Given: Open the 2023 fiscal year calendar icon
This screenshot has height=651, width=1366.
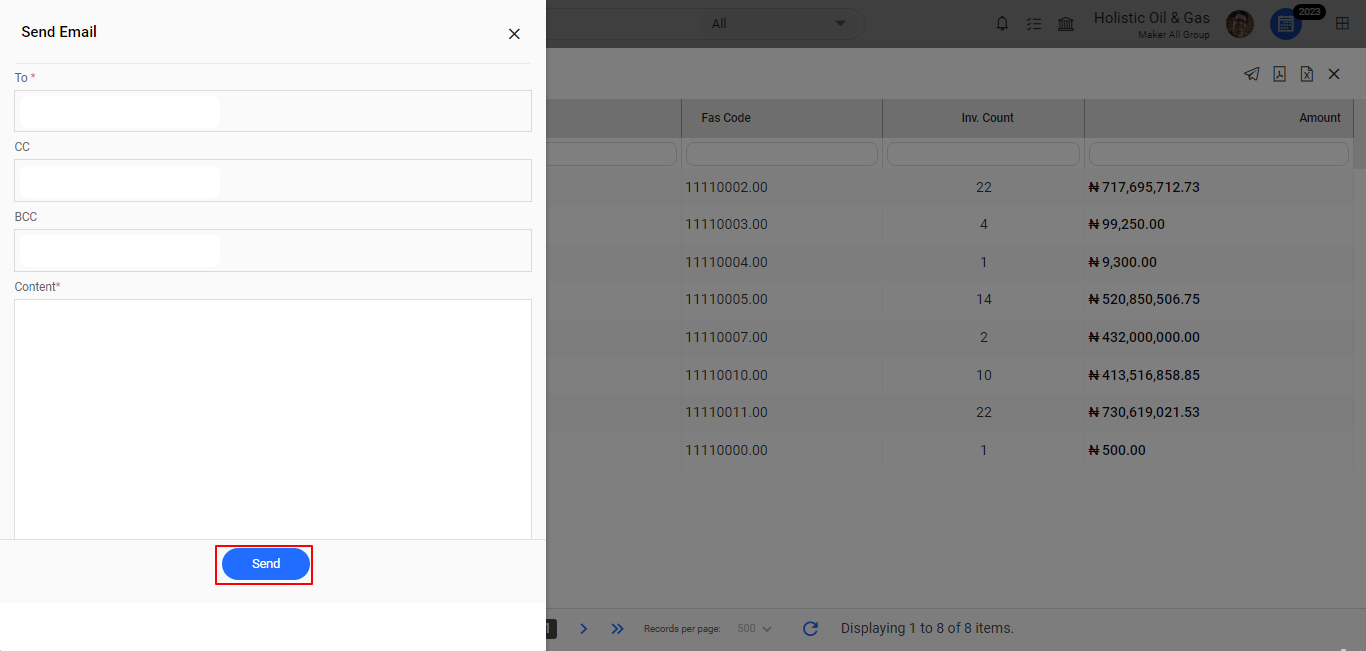Looking at the screenshot, I should coord(1286,24).
